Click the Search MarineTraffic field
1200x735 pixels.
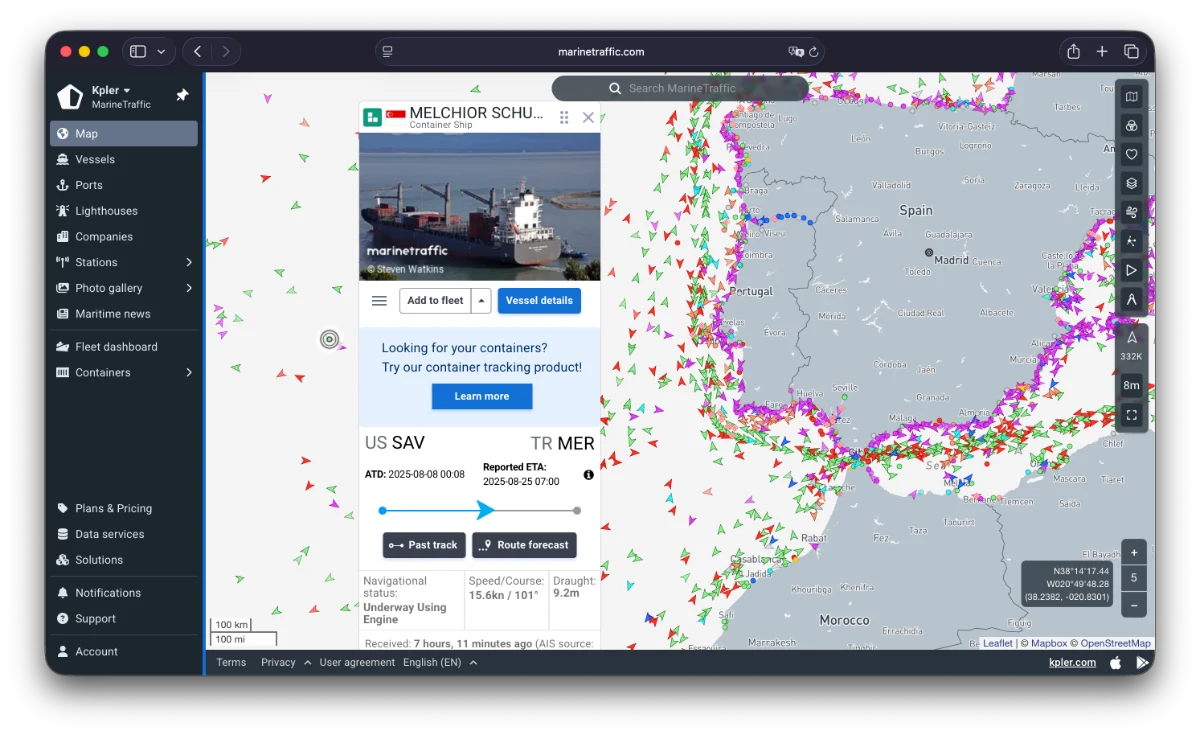click(x=680, y=88)
